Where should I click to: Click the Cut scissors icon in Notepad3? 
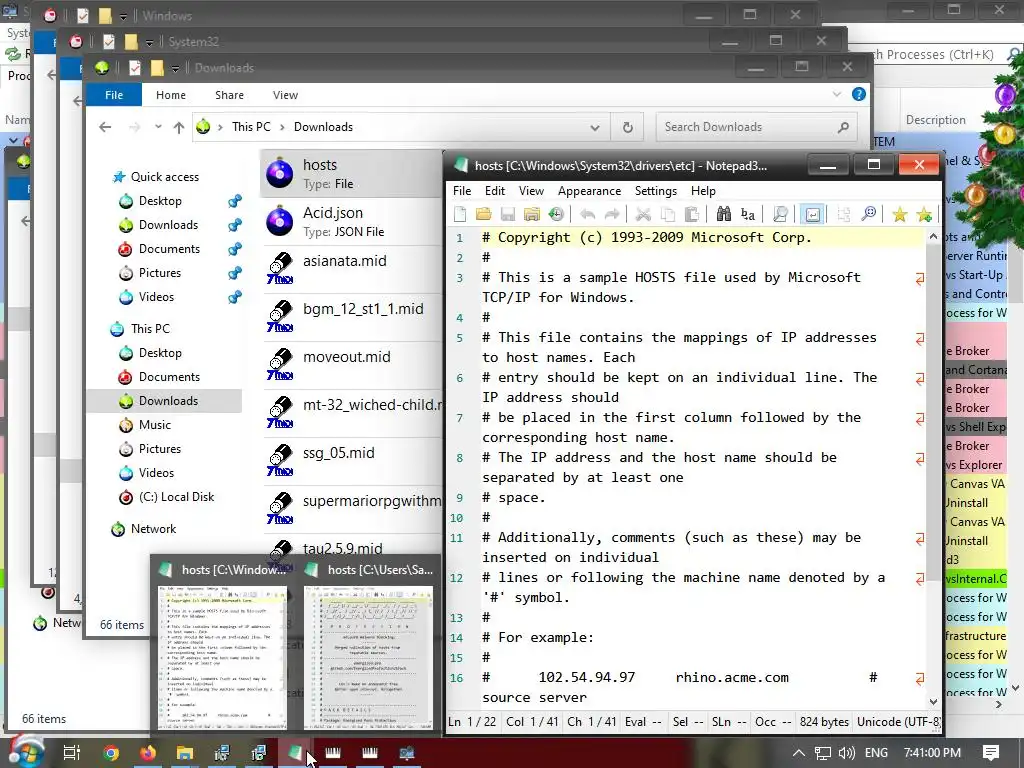(643, 214)
